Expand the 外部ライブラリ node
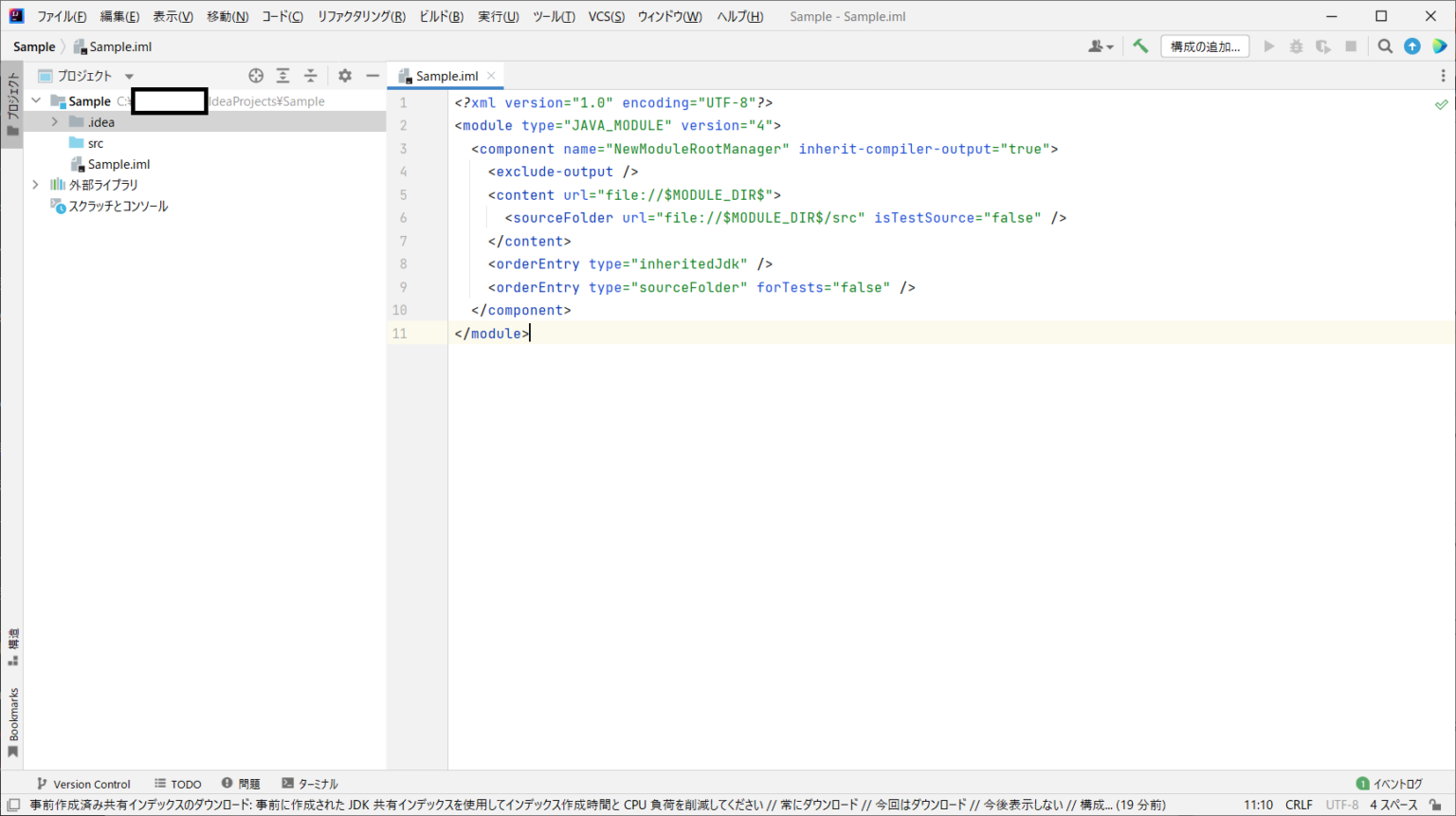This screenshot has height=816, width=1456. (x=36, y=185)
